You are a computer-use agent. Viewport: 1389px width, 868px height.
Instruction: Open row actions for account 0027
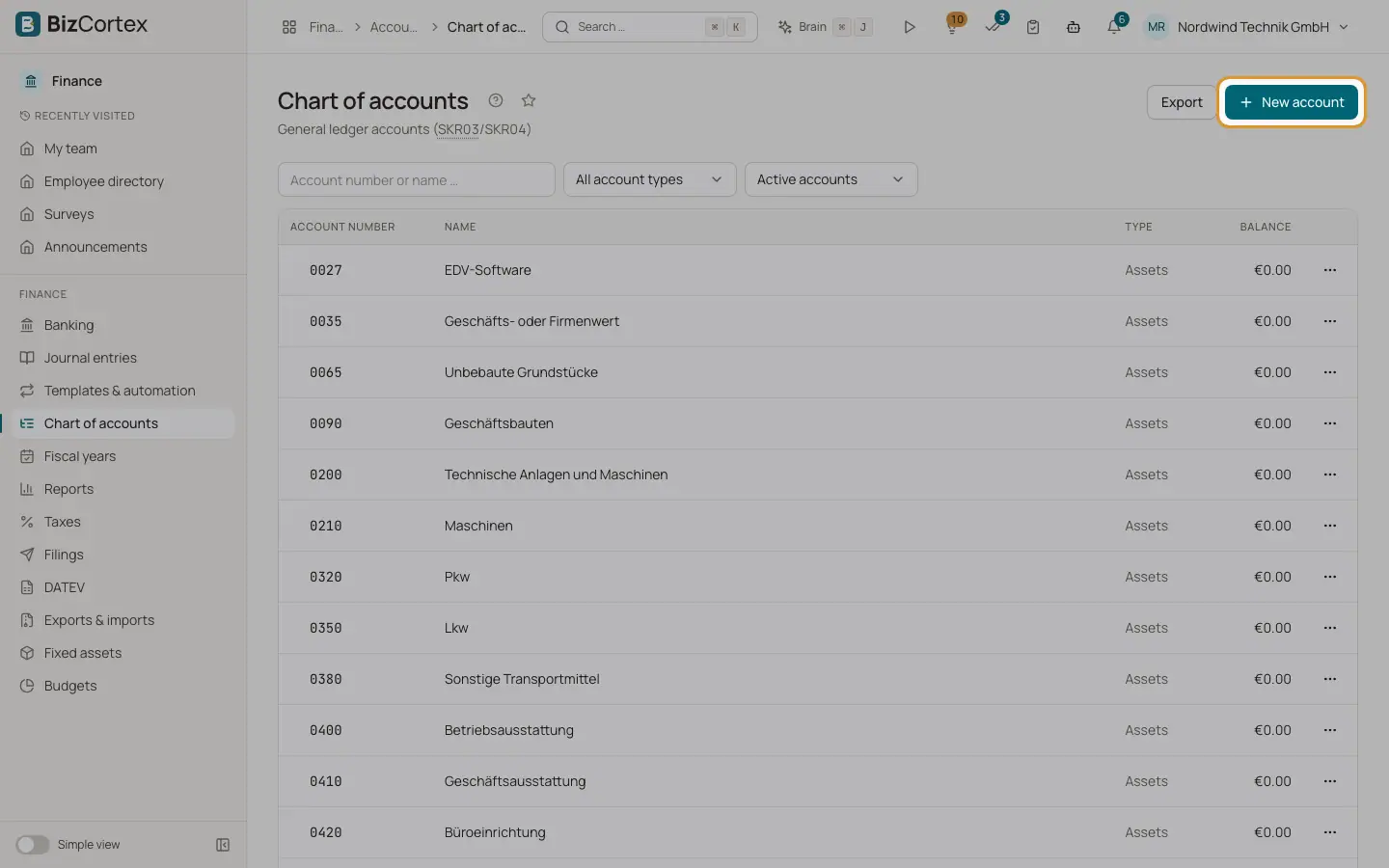coord(1330,270)
